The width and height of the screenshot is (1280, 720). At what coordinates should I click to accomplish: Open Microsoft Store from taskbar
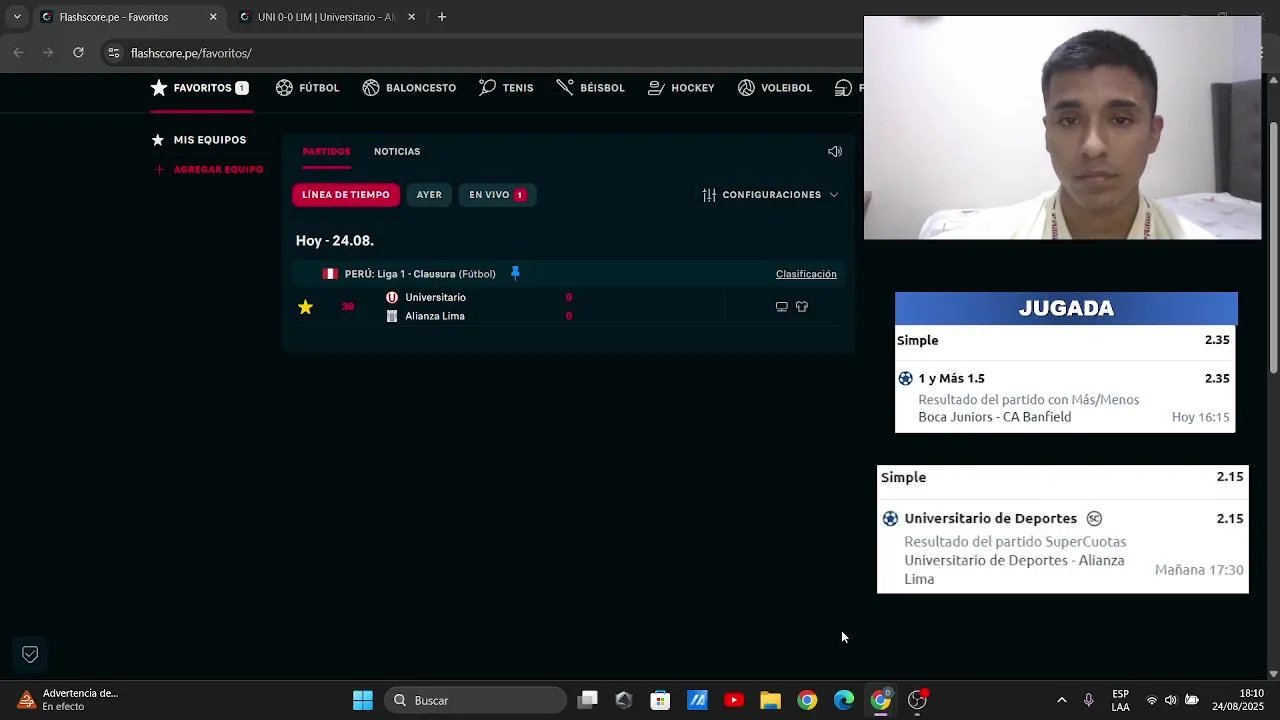tap(660, 700)
